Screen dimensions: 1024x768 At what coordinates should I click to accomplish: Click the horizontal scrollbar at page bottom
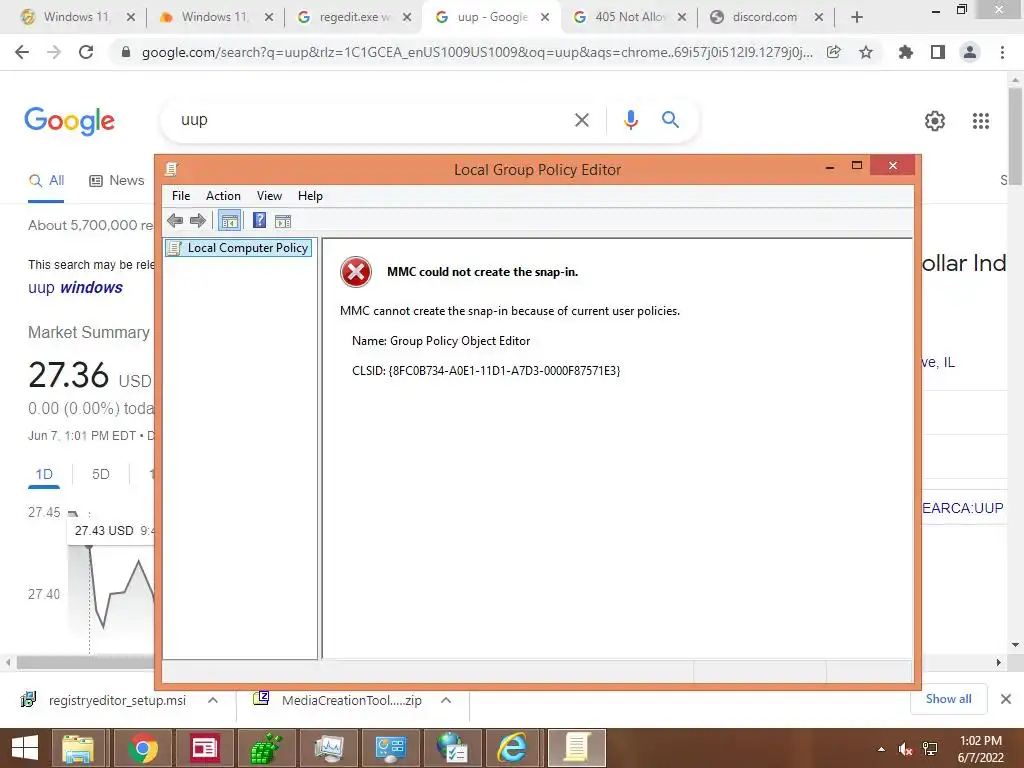85,662
